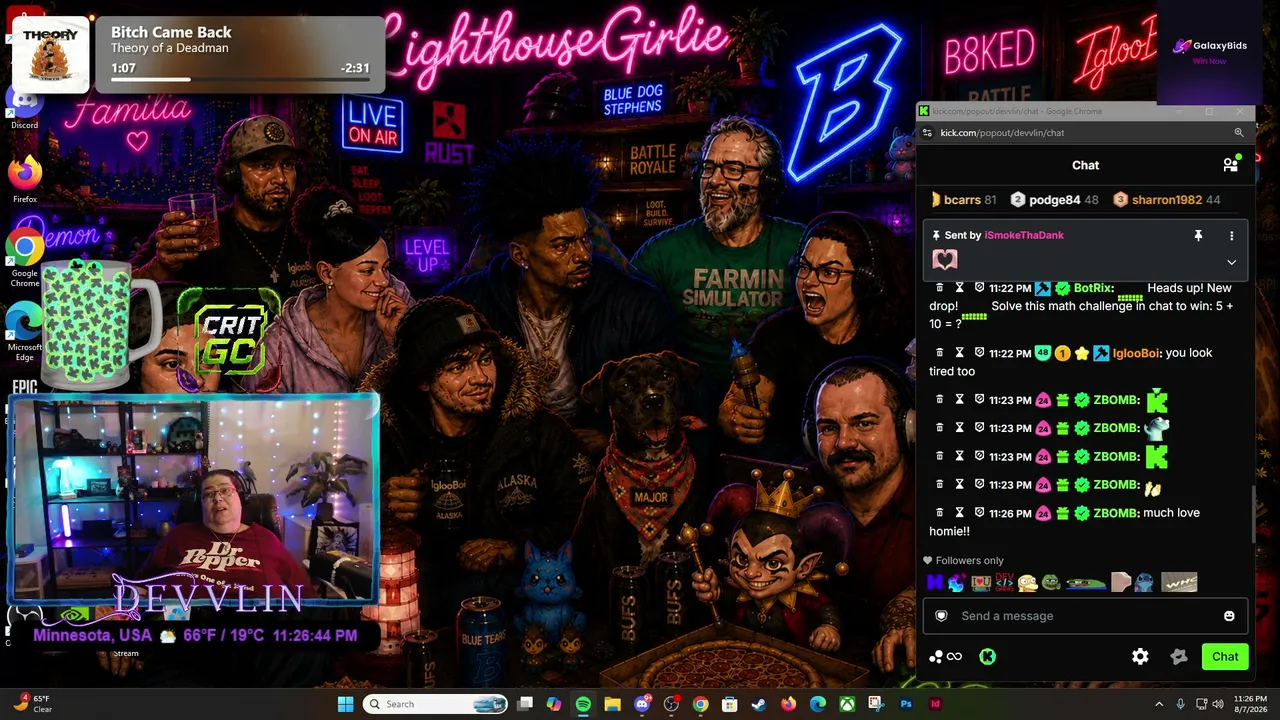The height and width of the screenshot is (720, 1280).
Task: Open the chat users list icon
Action: point(1230,165)
